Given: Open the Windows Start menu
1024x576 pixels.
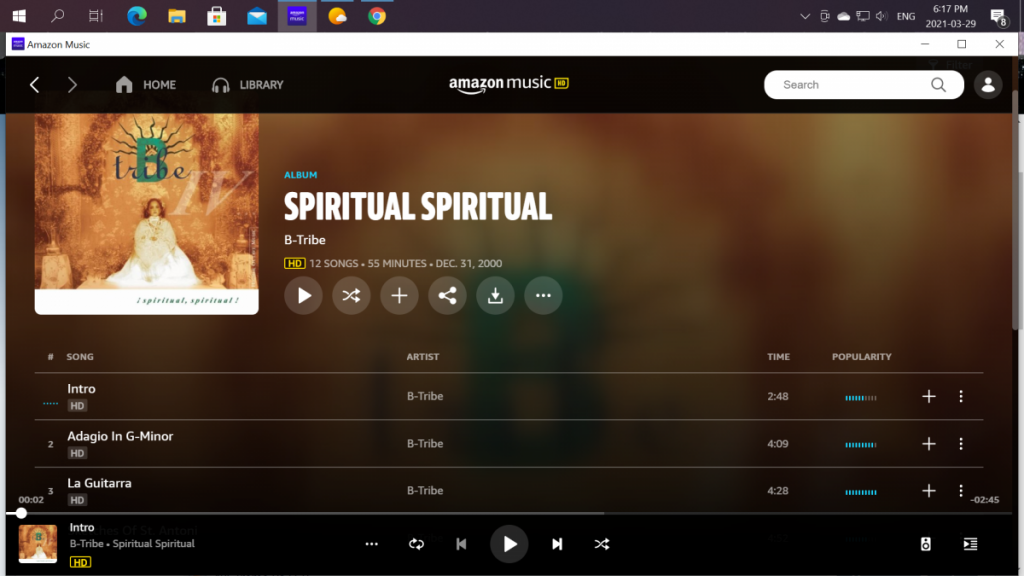Looking at the screenshot, I should [x=19, y=16].
